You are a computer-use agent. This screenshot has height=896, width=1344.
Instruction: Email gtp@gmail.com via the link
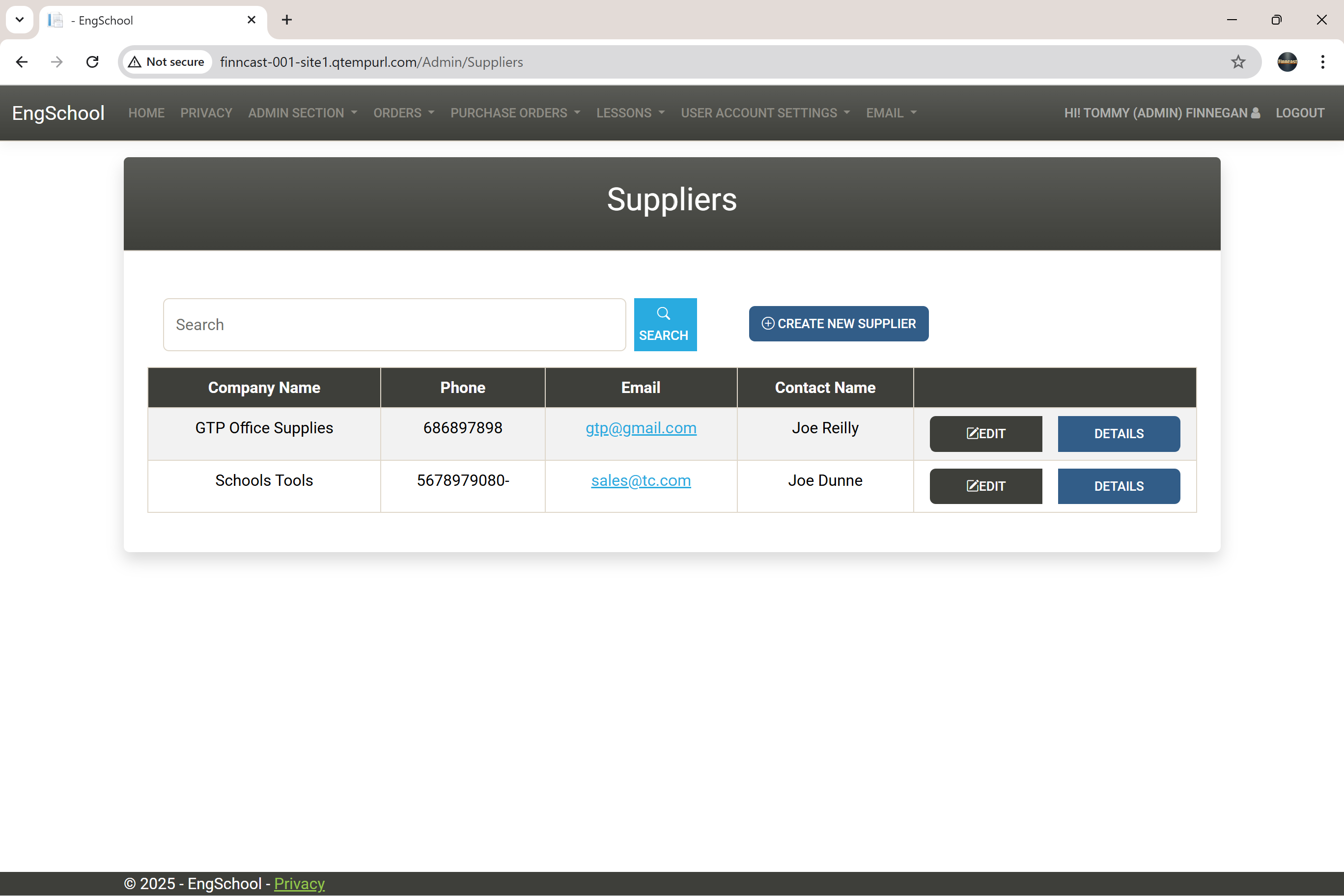coord(641,427)
